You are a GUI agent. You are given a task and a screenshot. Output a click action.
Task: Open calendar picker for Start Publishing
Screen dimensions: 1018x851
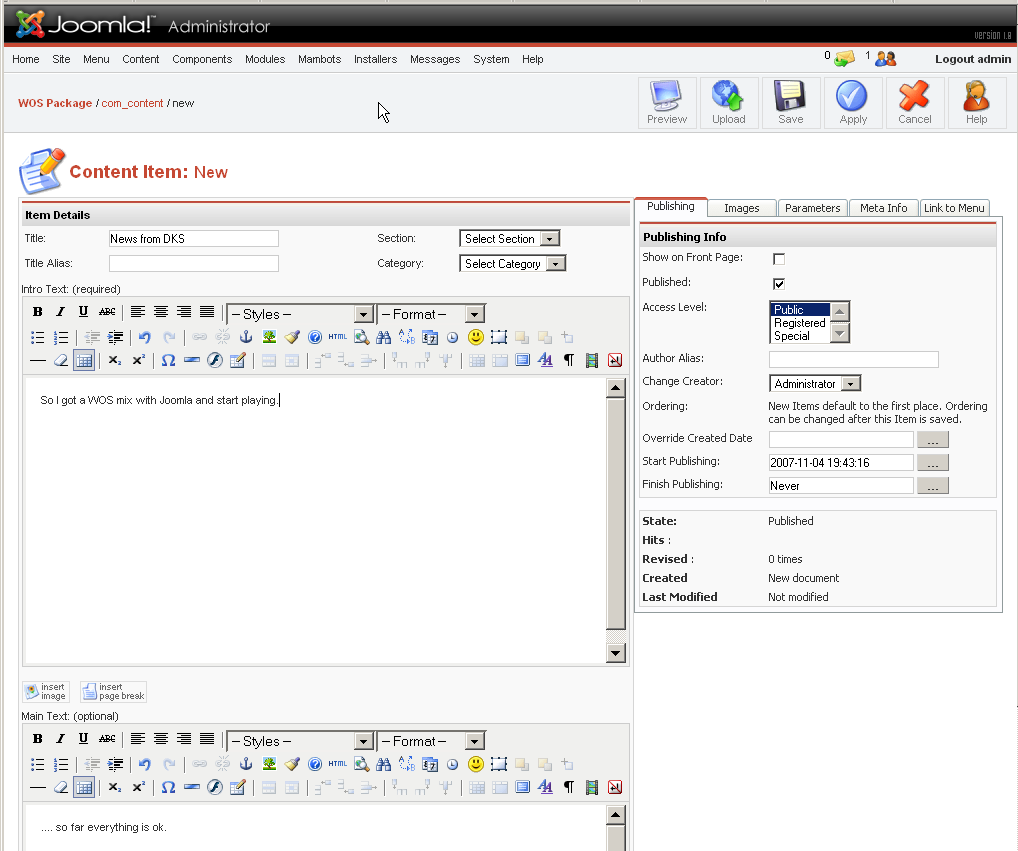933,463
